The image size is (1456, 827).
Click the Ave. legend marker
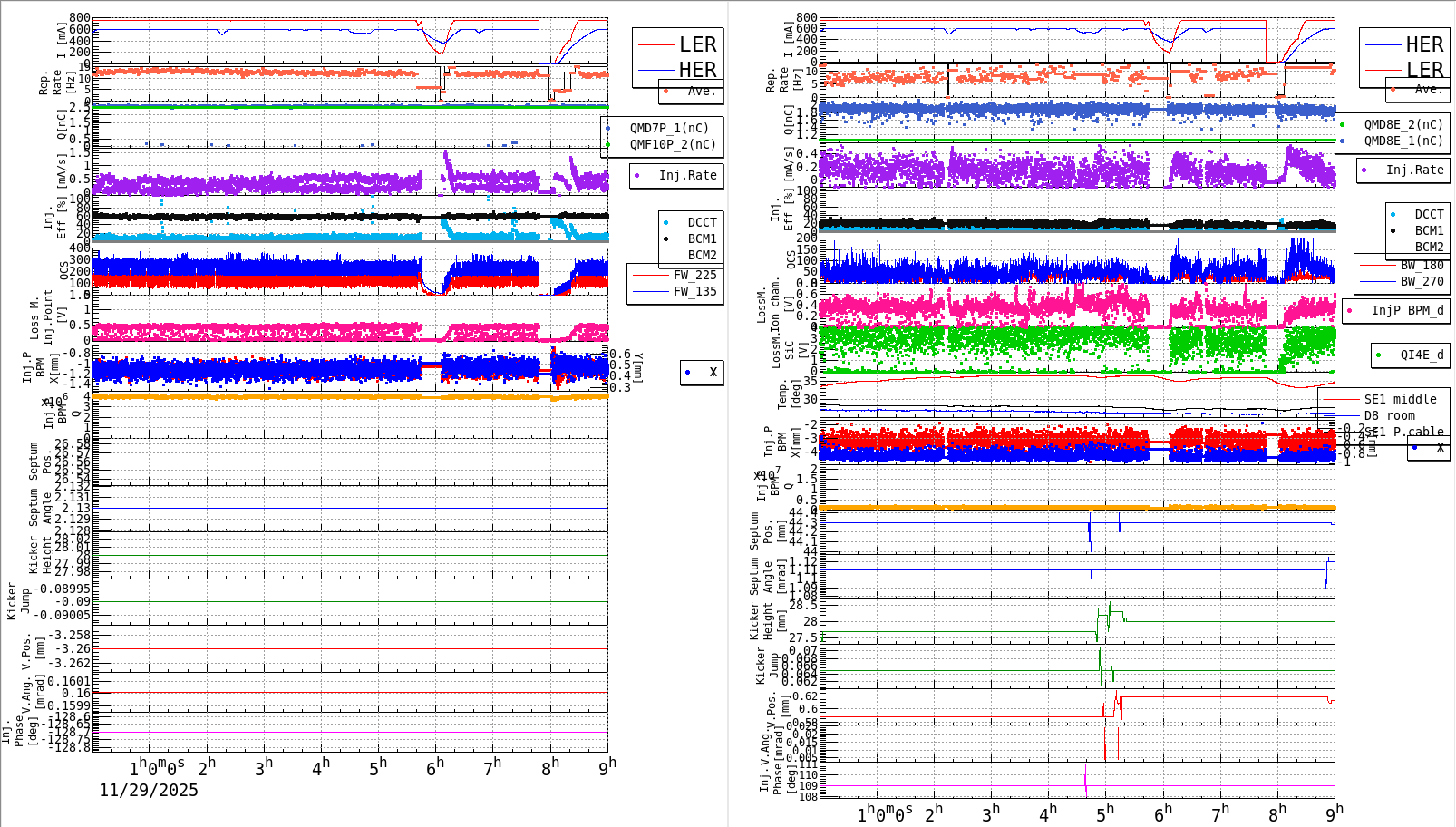coord(666,91)
